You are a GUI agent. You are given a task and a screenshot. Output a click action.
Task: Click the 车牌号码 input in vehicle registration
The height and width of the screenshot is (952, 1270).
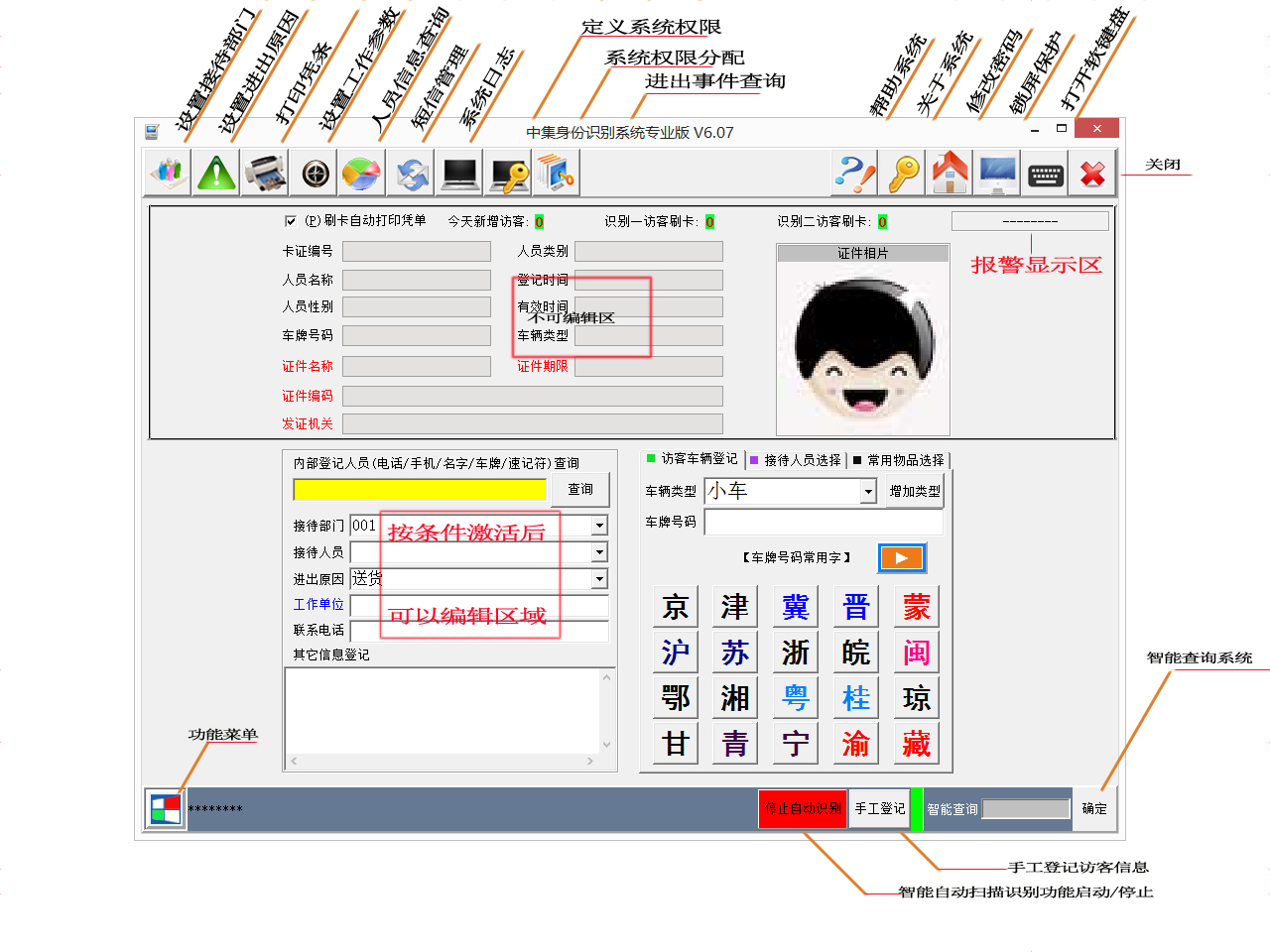[824, 522]
